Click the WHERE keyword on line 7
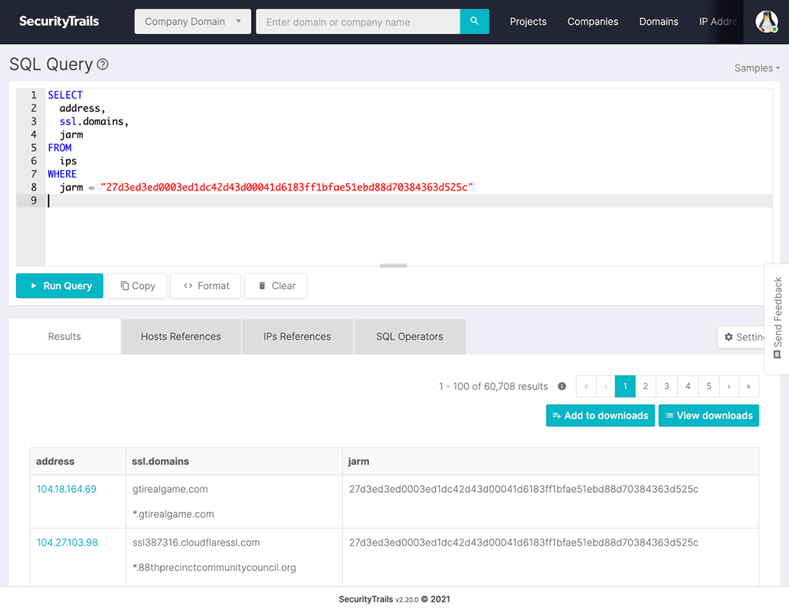Screen dimensions: 789x608 62,174
